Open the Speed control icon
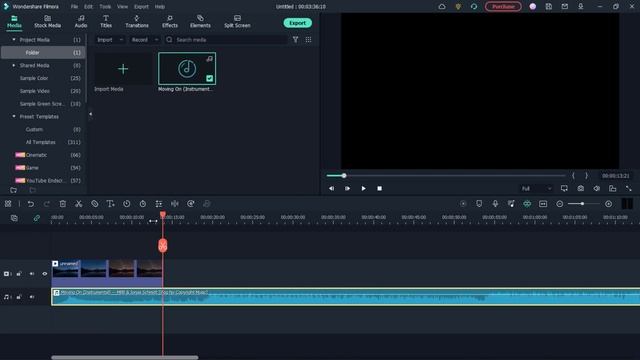This screenshot has height=360, width=640. pyautogui.click(x=127, y=204)
